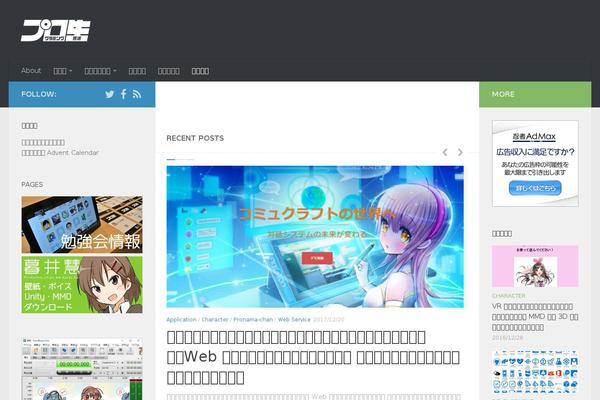Open the Pronama-chan category link
The width and height of the screenshot is (600, 400).
click(x=253, y=320)
